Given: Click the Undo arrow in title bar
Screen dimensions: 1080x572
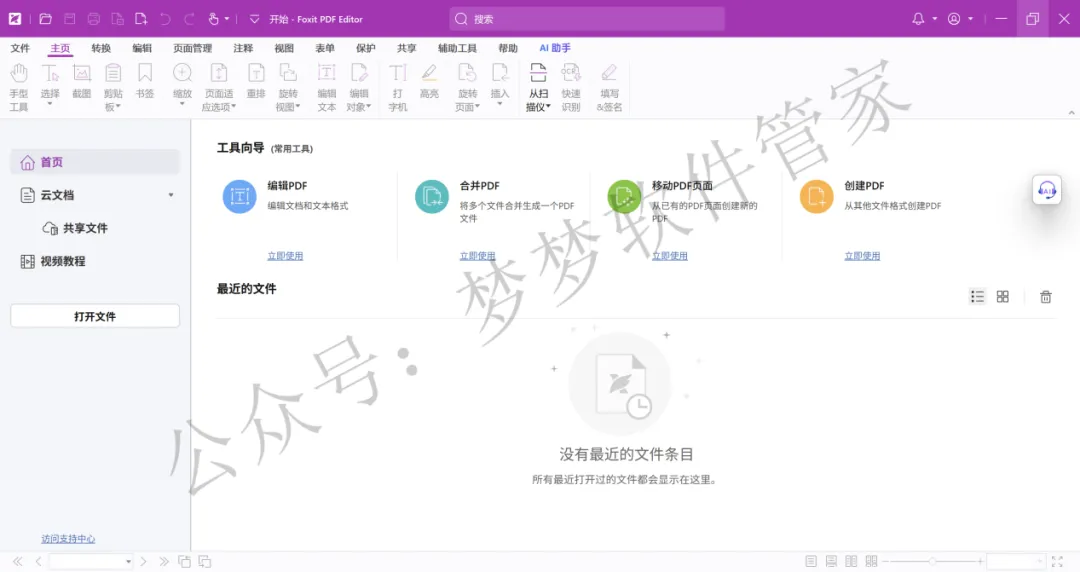Looking at the screenshot, I should 165,19.
